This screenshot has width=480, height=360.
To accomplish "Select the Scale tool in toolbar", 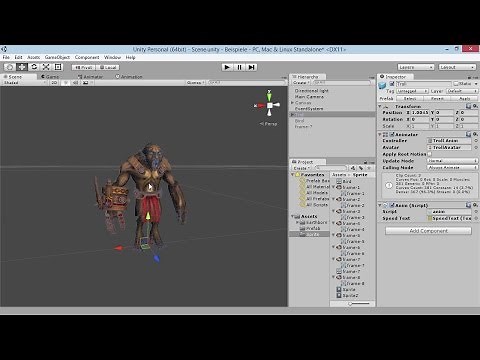I will (46, 67).
